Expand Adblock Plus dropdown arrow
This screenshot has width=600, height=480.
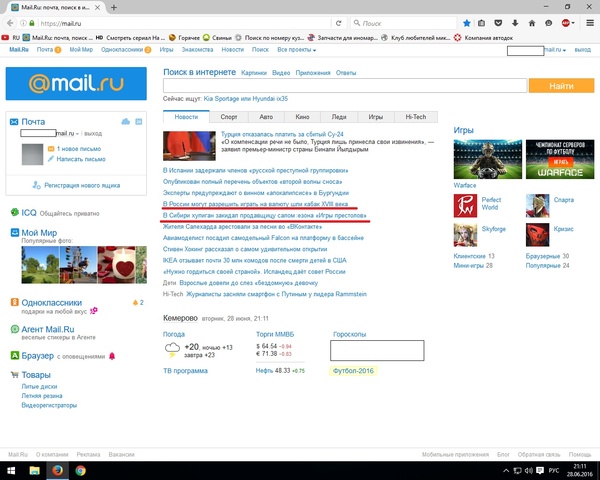[x=573, y=23]
